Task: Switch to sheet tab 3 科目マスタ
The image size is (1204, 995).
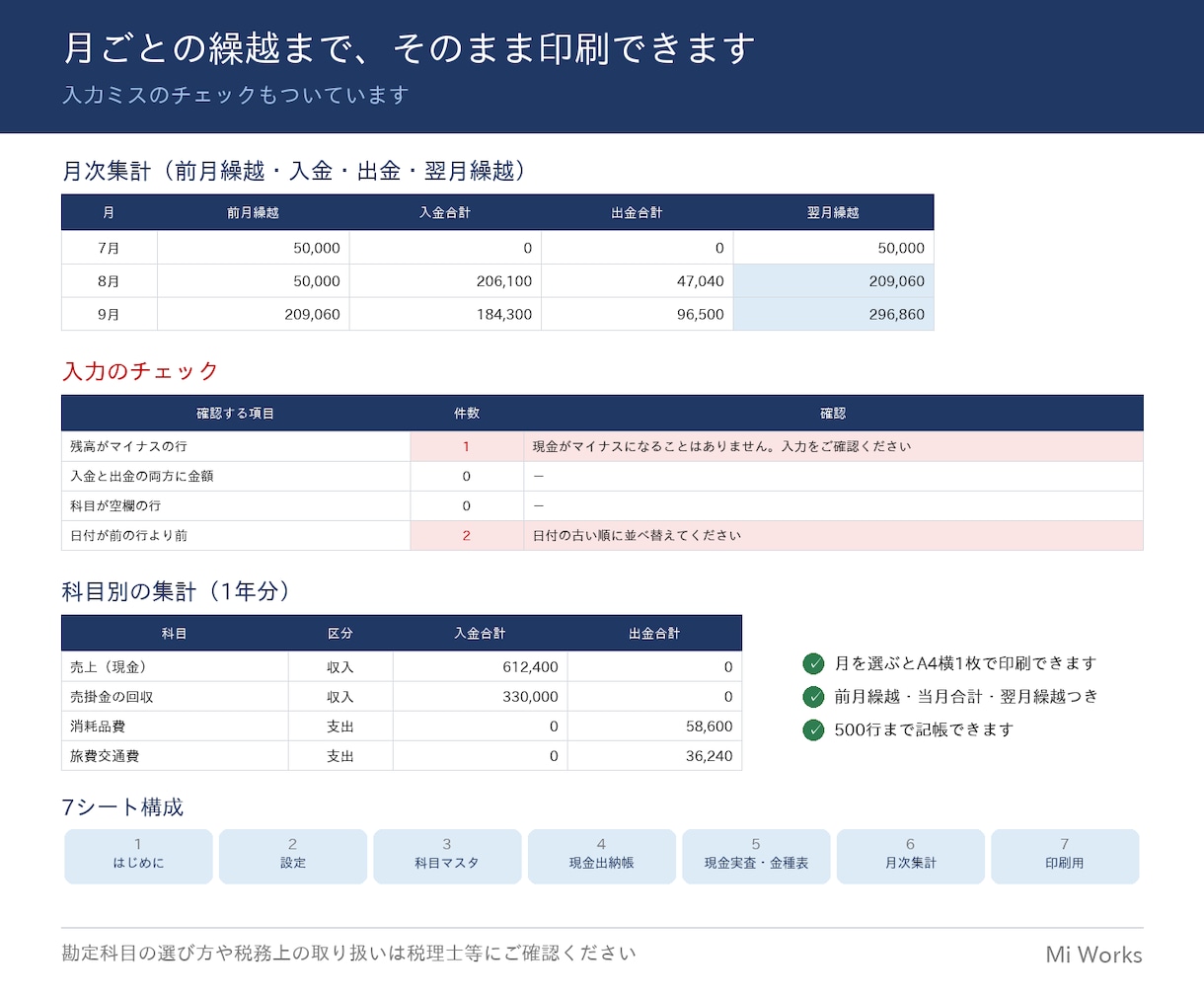Action: pyautogui.click(x=447, y=856)
